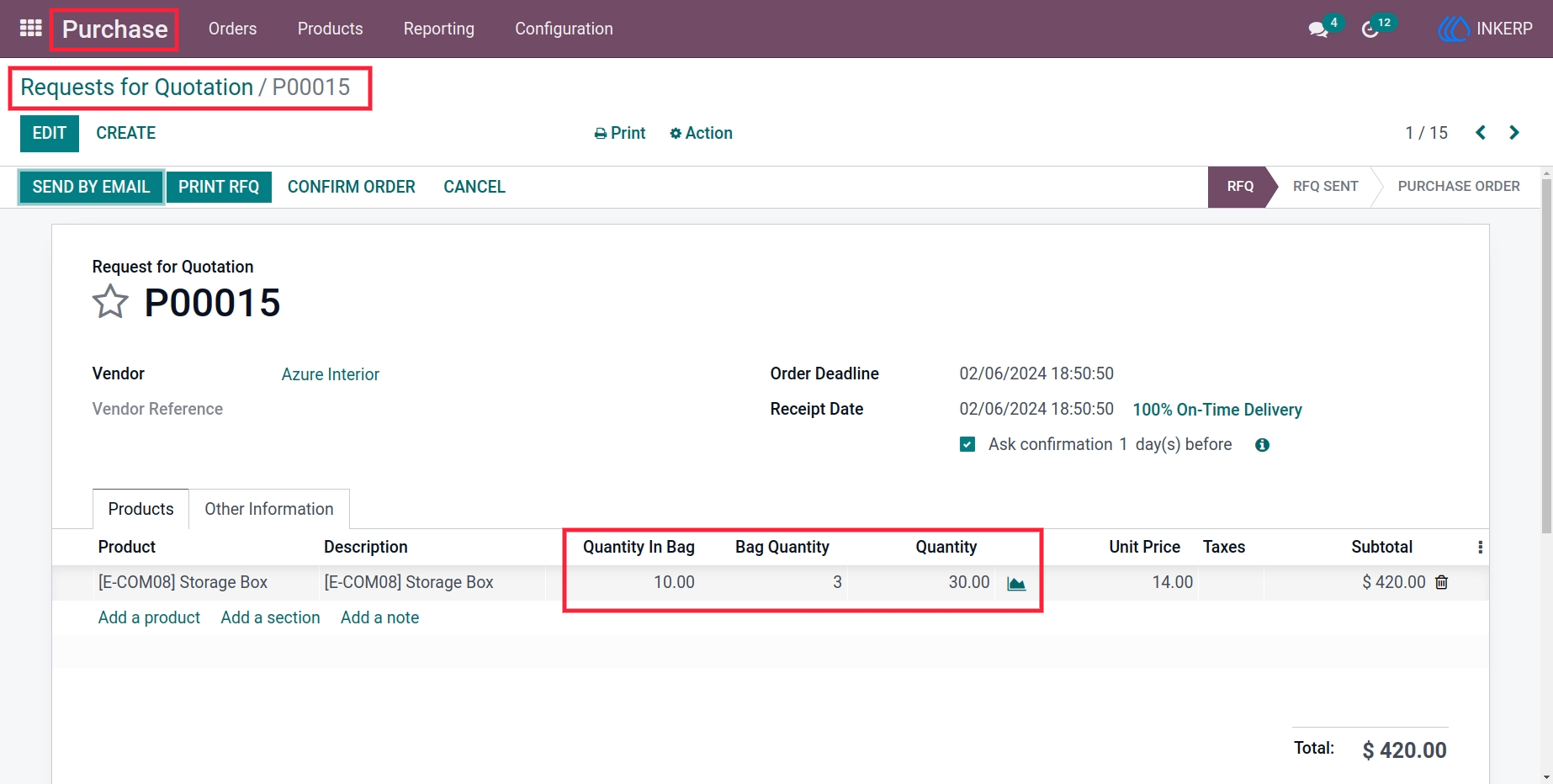Open the Orders menu
Viewport: 1553px width, 784px height.
click(x=232, y=29)
